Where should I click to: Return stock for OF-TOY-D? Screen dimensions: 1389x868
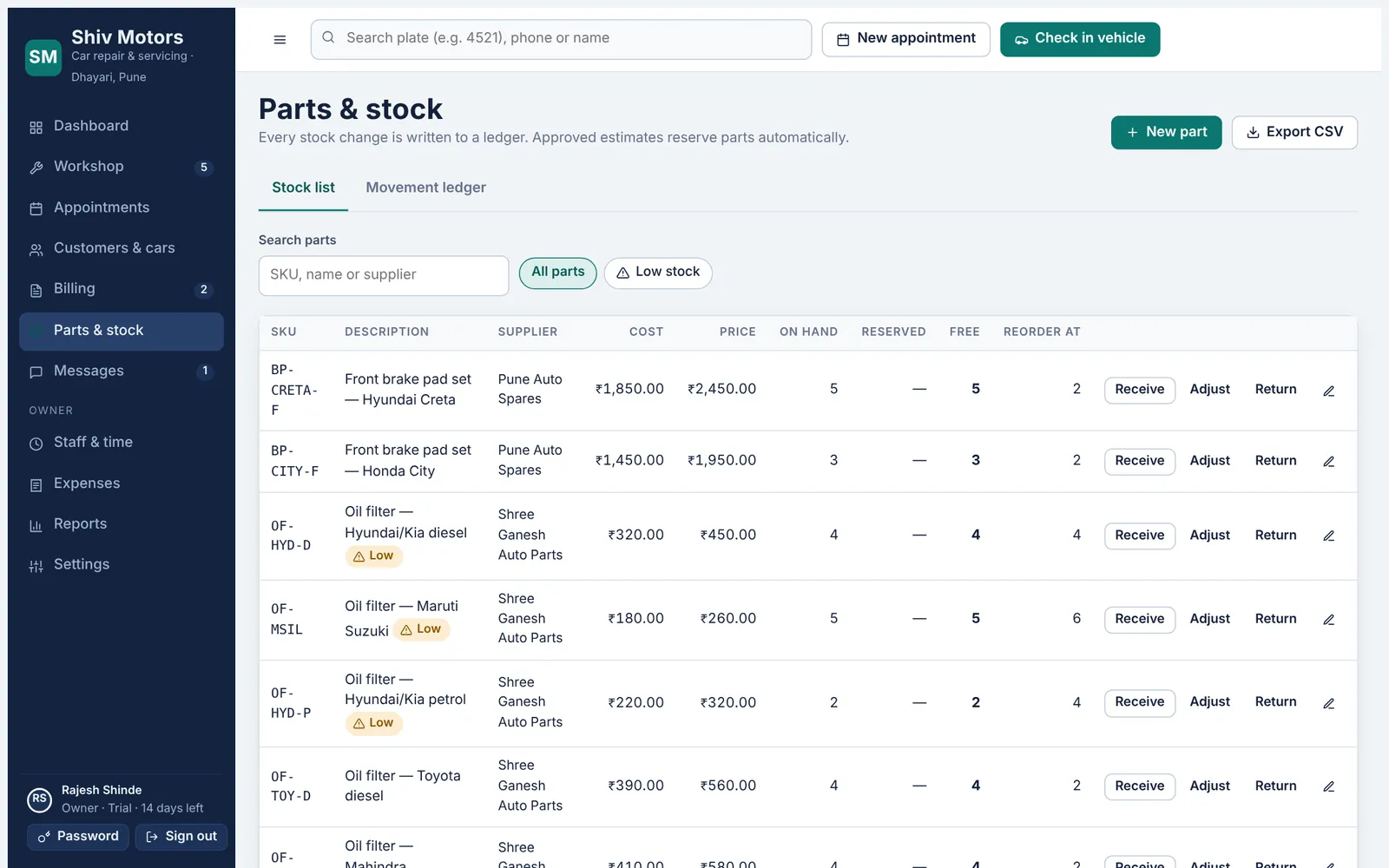1276,786
